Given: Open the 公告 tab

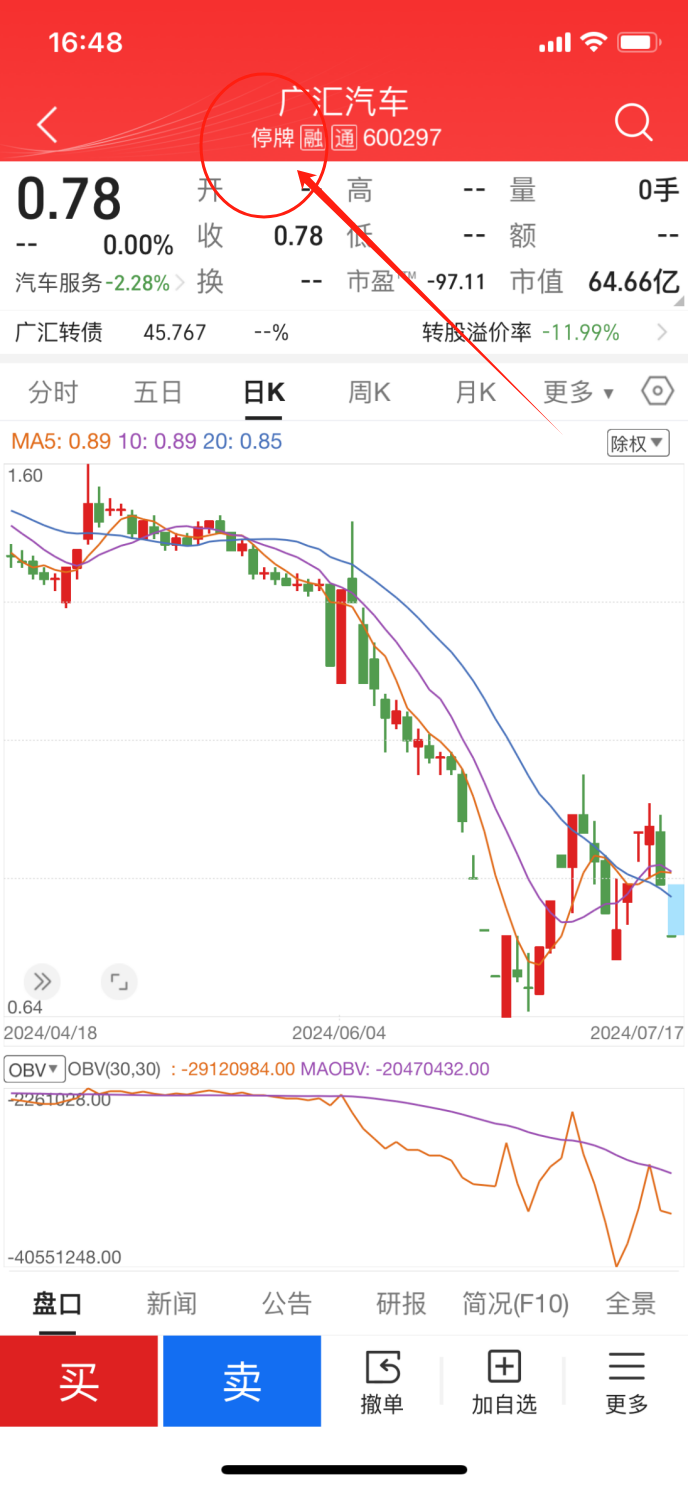Looking at the screenshot, I should 287,1303.
